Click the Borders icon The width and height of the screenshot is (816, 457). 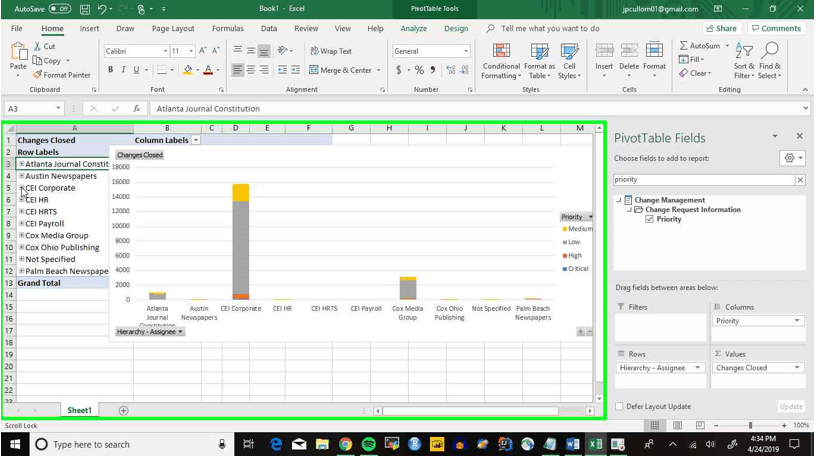pos(162,70)
